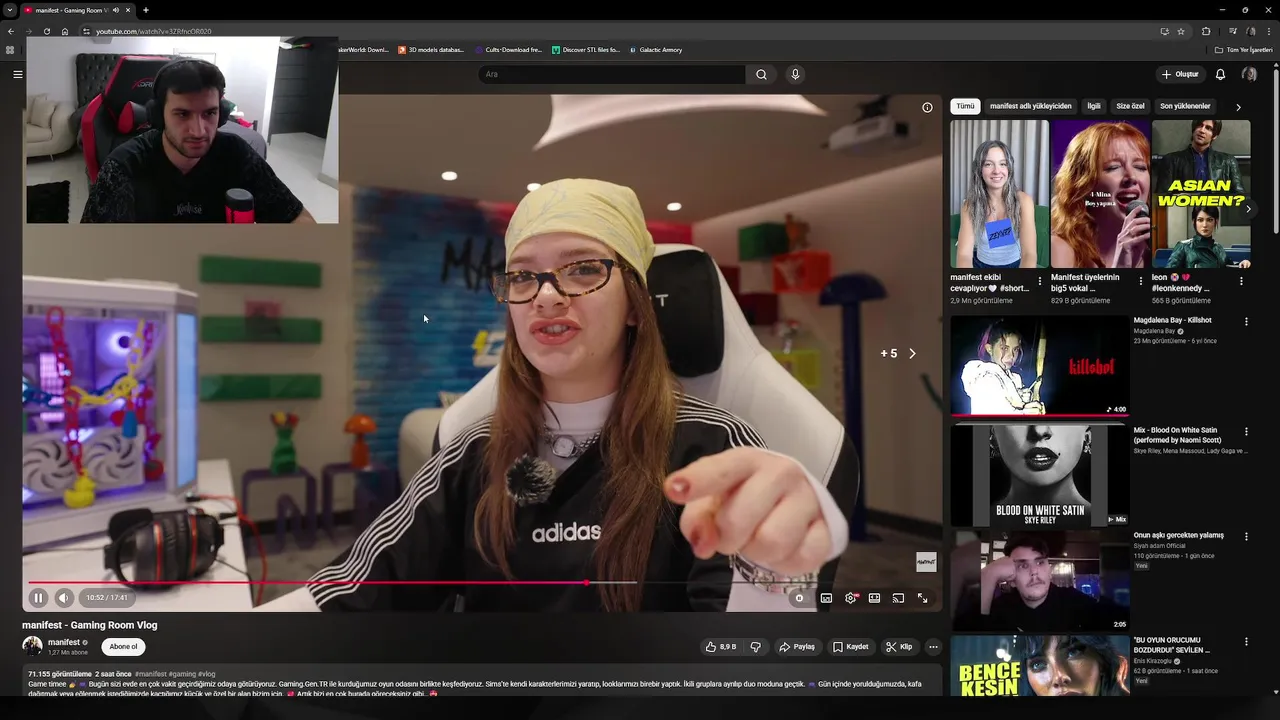Click the search magnifier button
Viewport: 1280px width, 720px height.
761,74
